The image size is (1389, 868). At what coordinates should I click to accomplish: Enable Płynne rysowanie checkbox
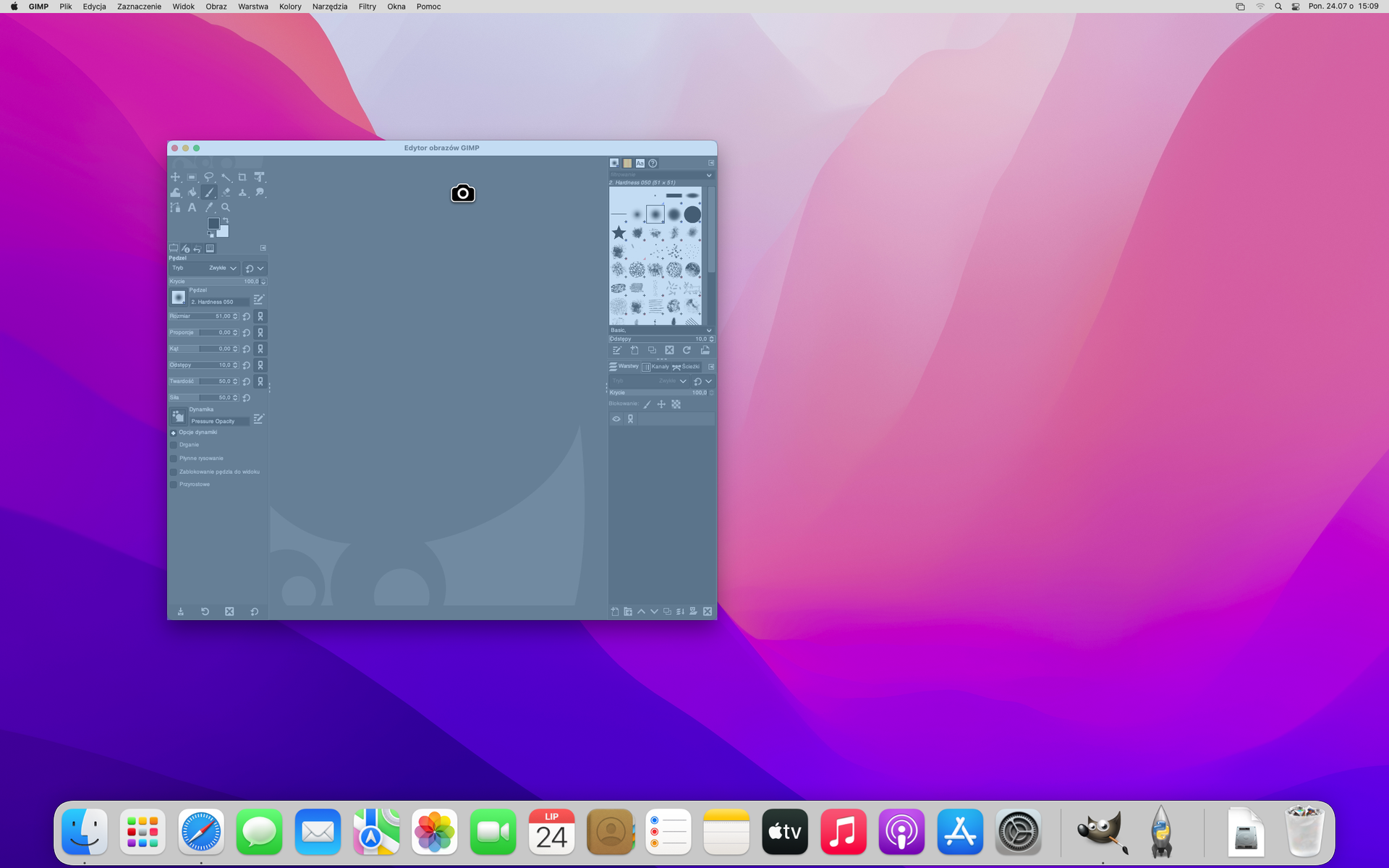click(x=174, y=459)
